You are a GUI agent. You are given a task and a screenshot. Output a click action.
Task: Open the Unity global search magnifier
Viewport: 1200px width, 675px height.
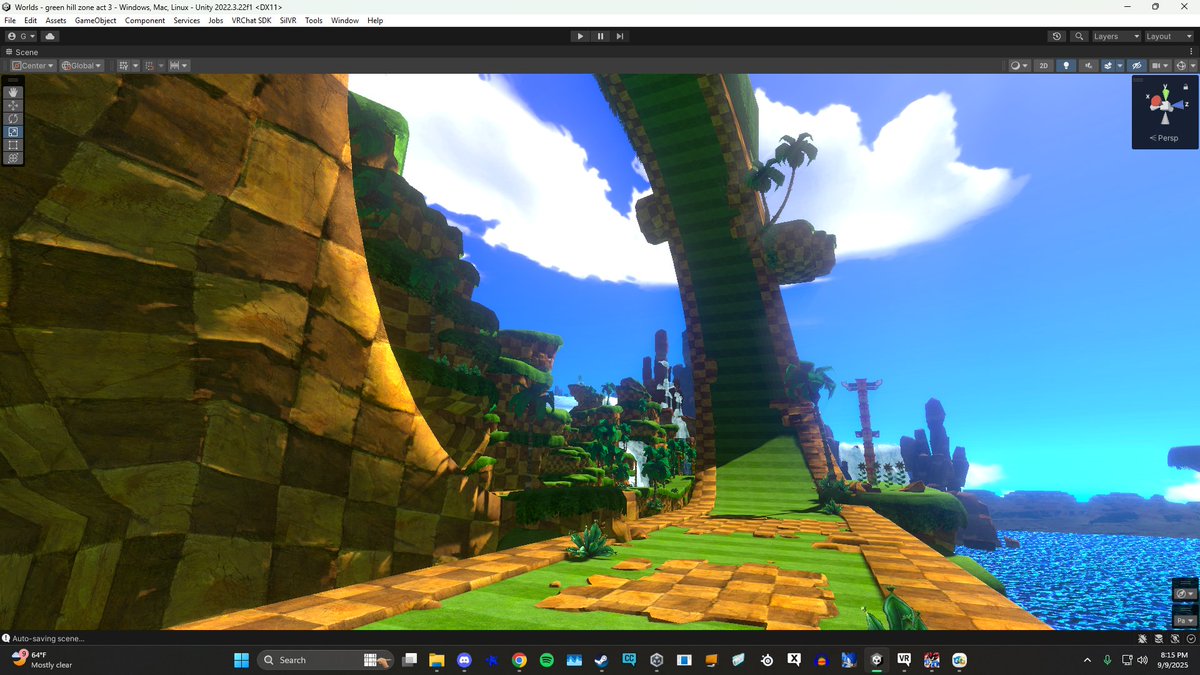[1079, 36]
